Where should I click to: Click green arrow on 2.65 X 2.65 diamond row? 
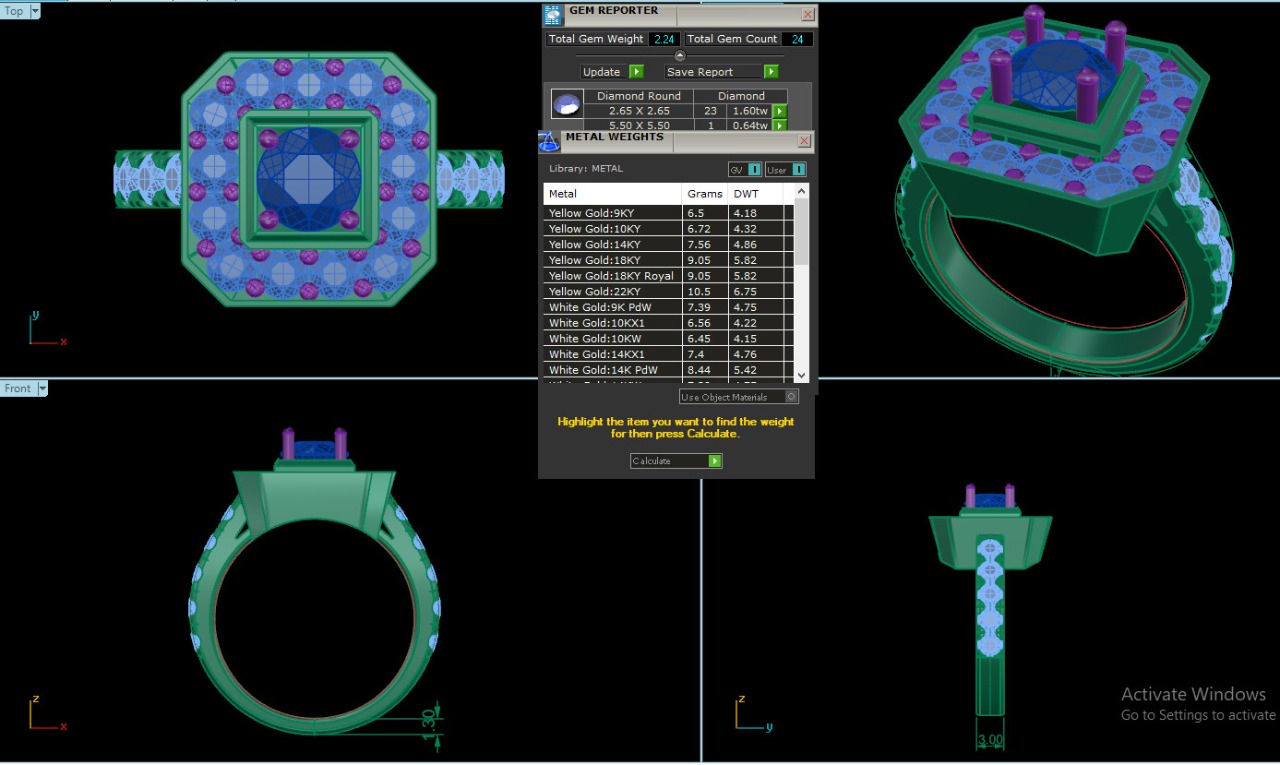780,111
